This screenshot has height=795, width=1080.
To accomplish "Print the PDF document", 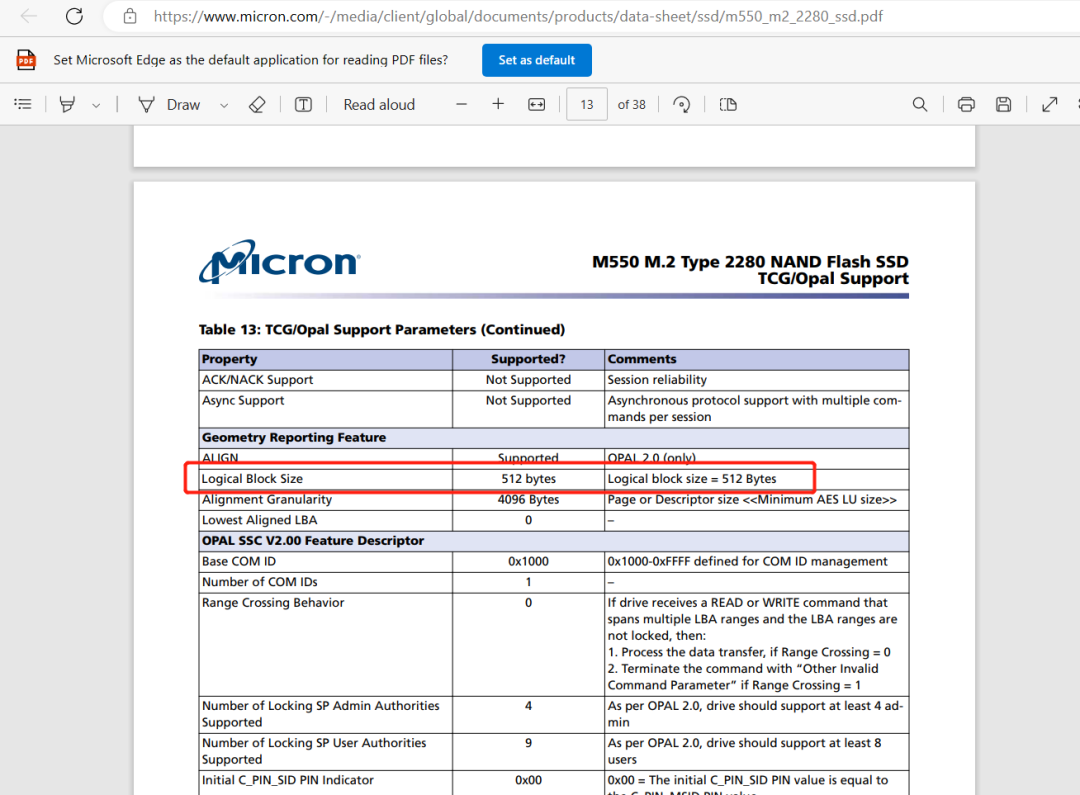I will (966, 104).
